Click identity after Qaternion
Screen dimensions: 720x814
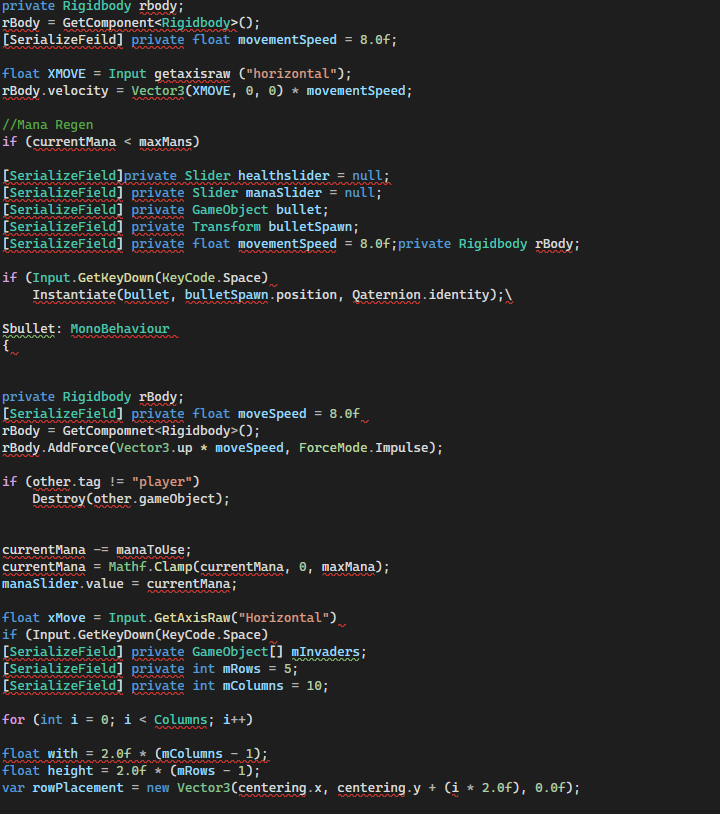coord(458,295)
